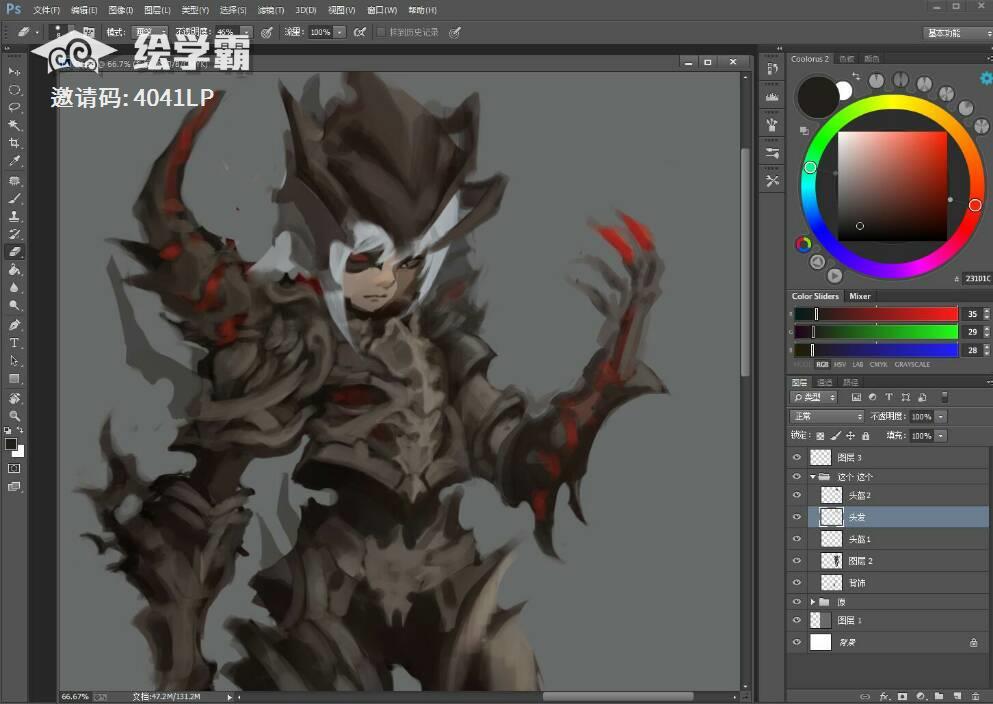Click the LAB color mode button
993x704 pixels.
859,364
